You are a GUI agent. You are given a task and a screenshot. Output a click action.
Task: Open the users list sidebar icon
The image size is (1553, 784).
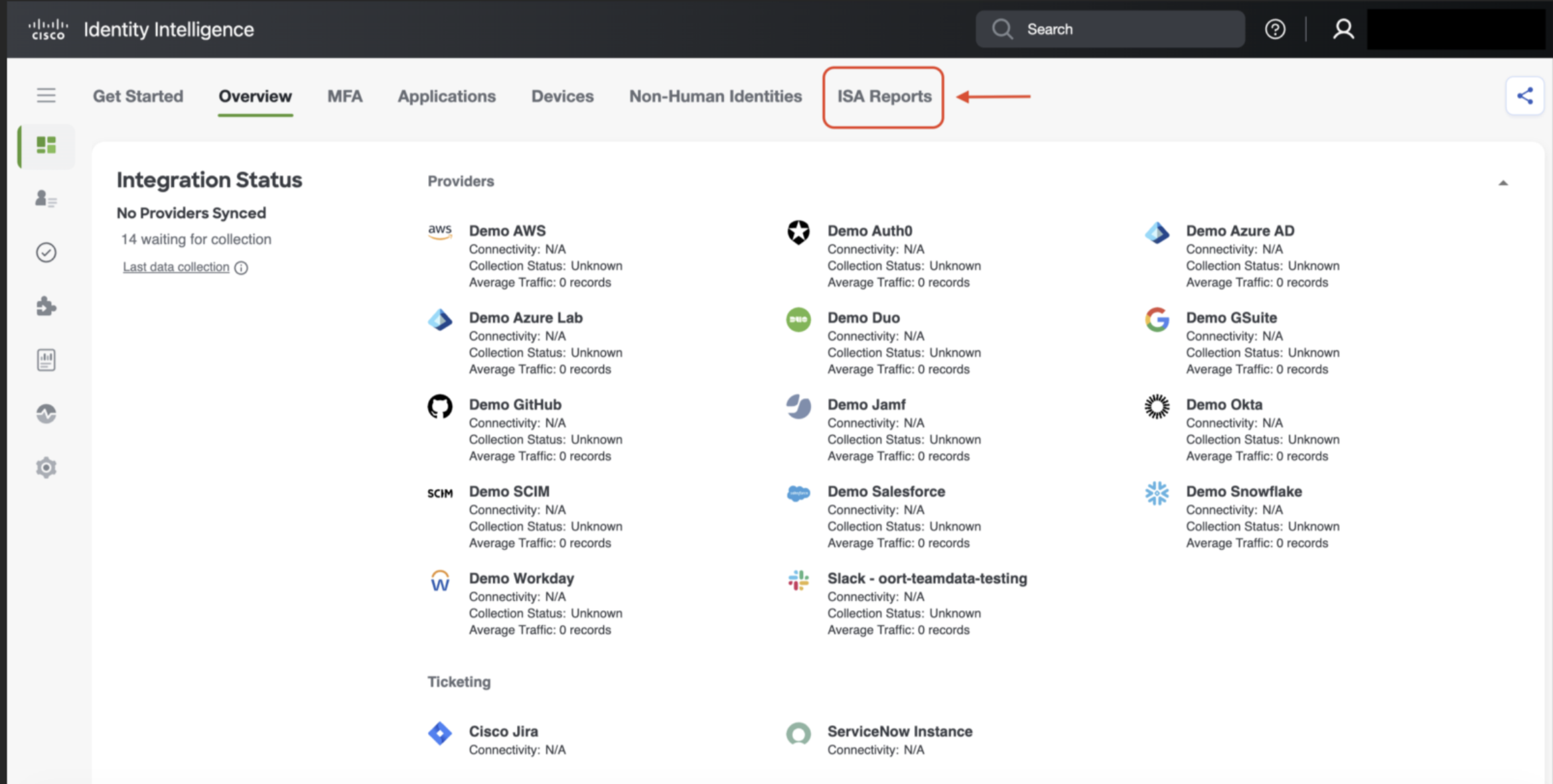click(46, 199)
